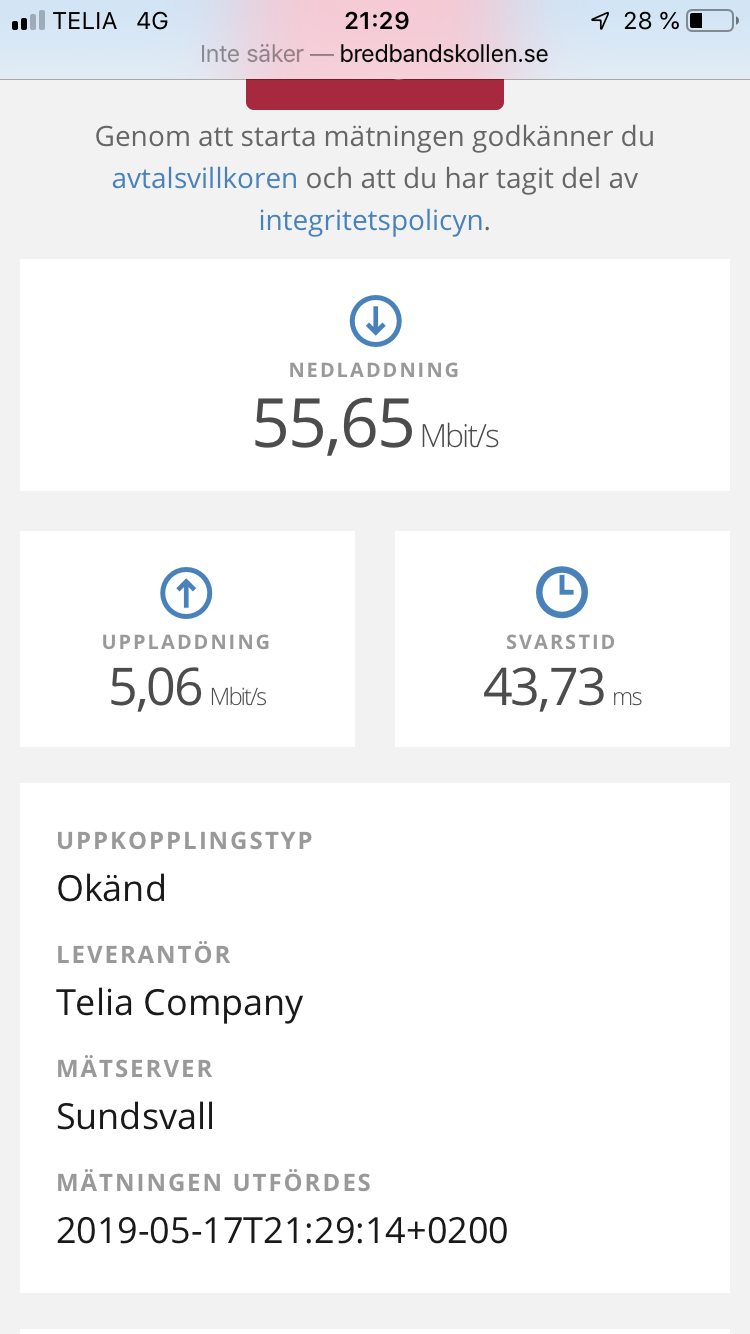Image resolution: width=750 pixels, height=1334 pixels.
Task: Tap the battery icon in status bar
Action: [711, 21]
